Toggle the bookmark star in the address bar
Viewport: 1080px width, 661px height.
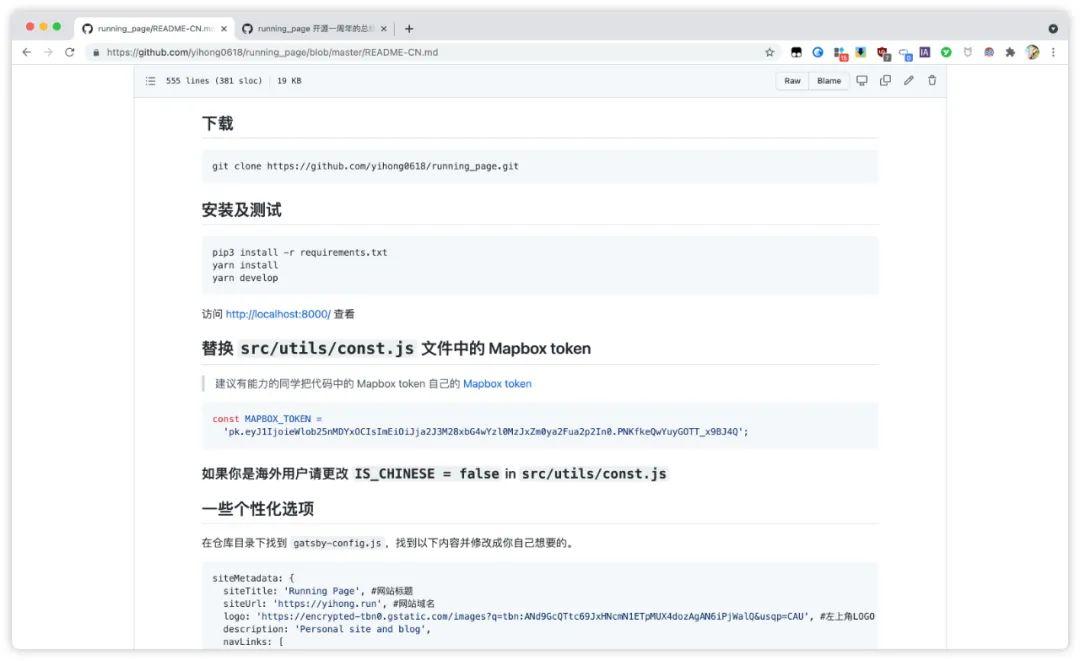coord(770,51)
